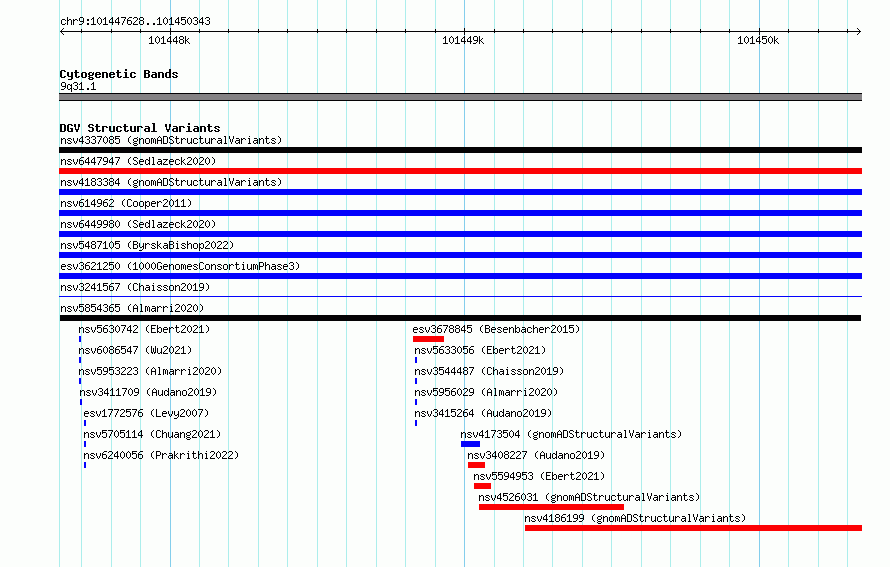Click the thin blue line under nsv3241567
890x567 pixels.
pos(460,296)
